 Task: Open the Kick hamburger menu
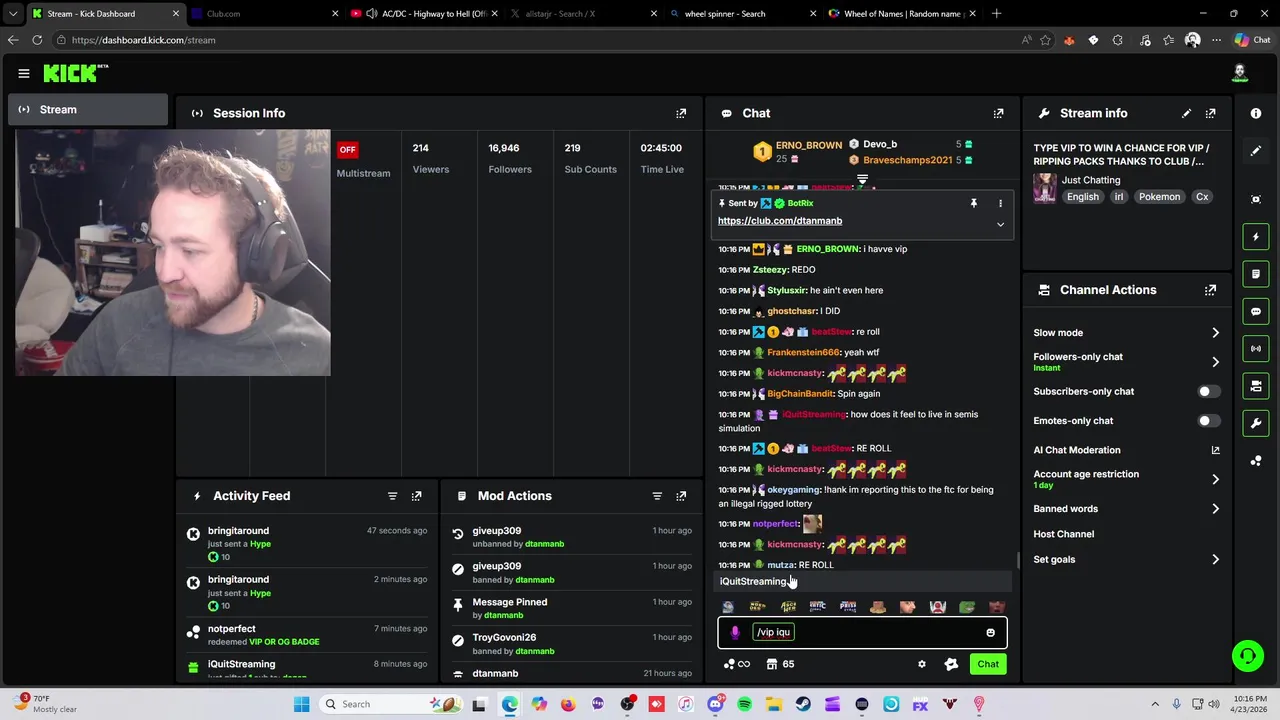[24, 73]
